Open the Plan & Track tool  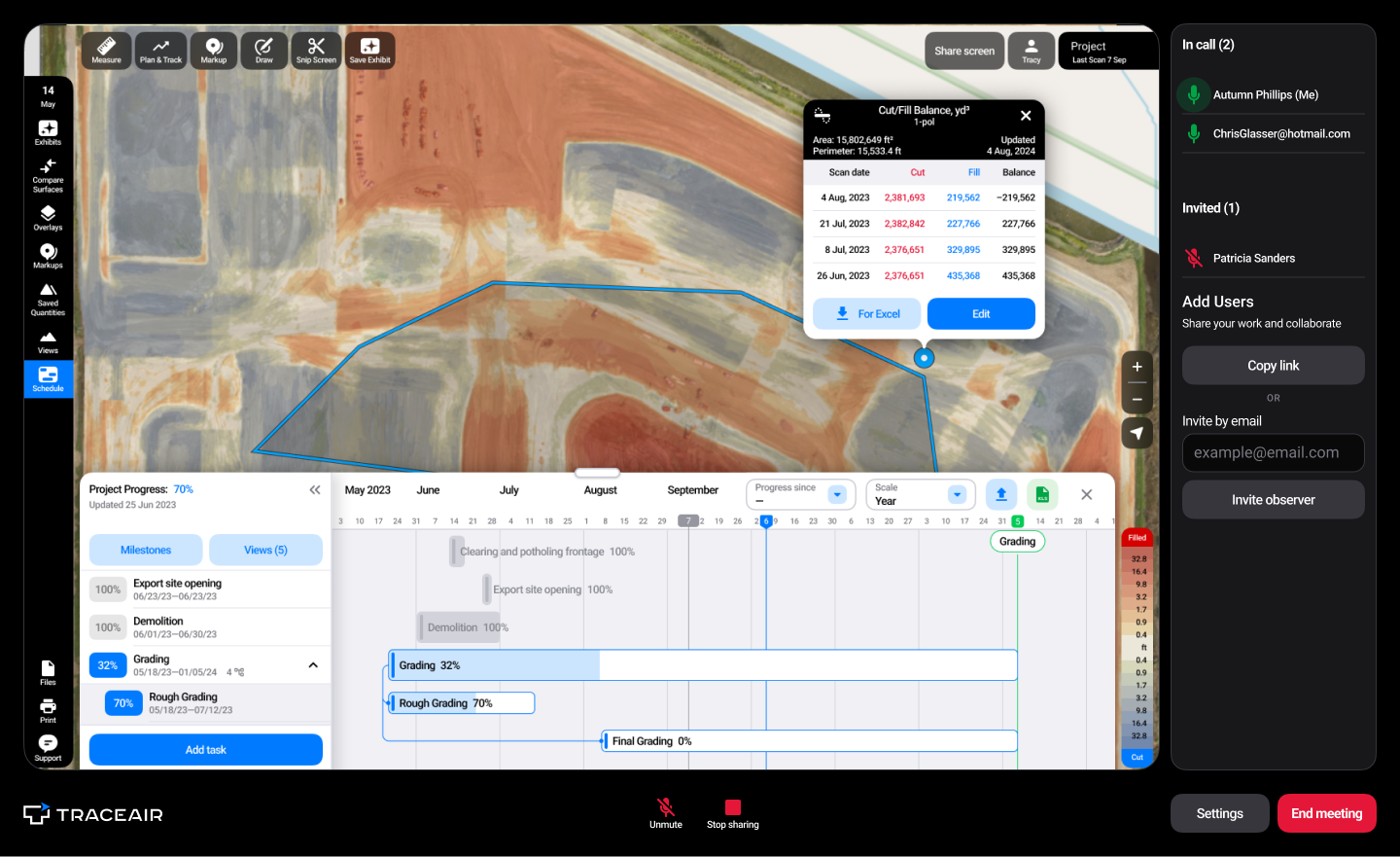pos(160,51)
